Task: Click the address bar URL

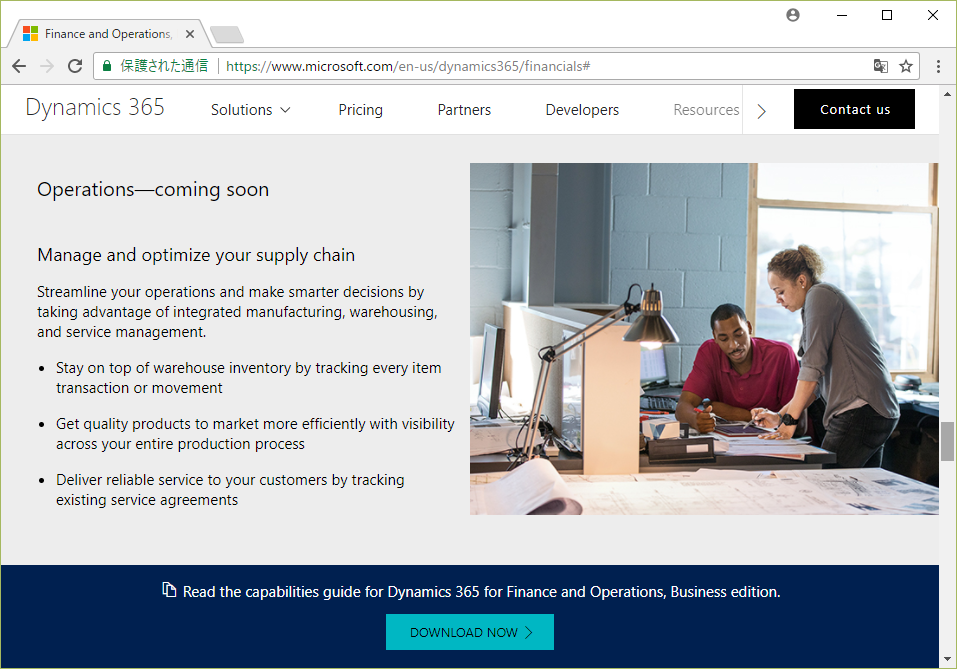Action: point(408,66)
